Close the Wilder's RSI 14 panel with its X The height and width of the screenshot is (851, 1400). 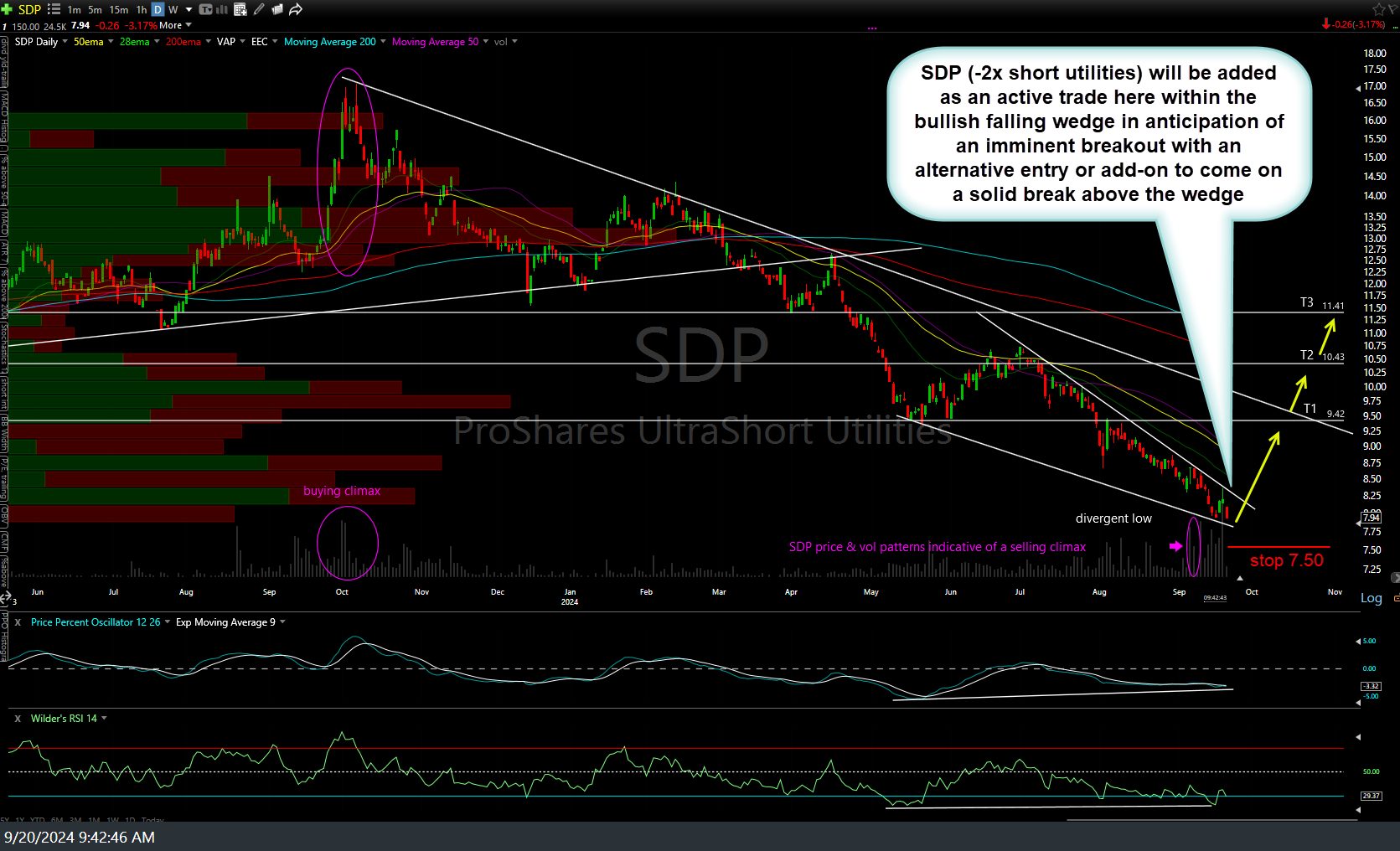click(16, 718)
